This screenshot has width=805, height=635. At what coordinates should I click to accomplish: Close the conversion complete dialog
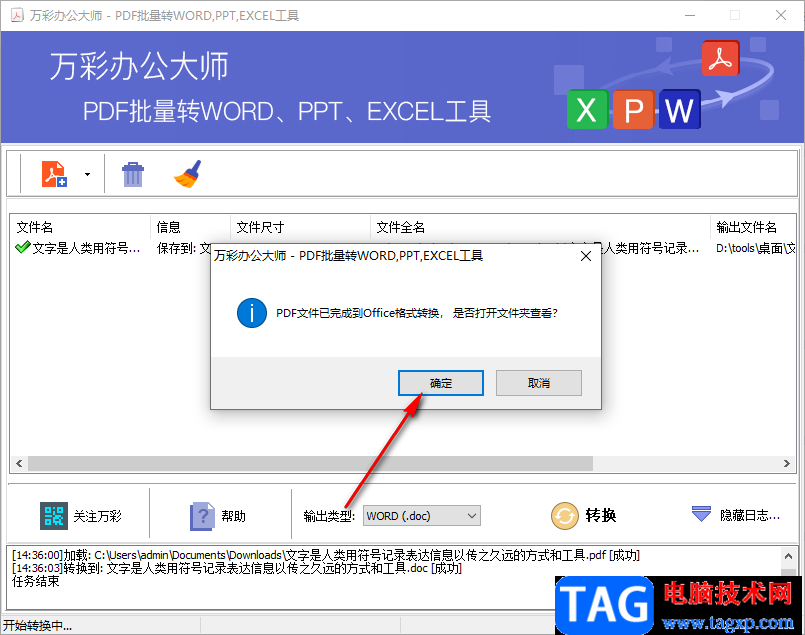(x=586, y=256)
